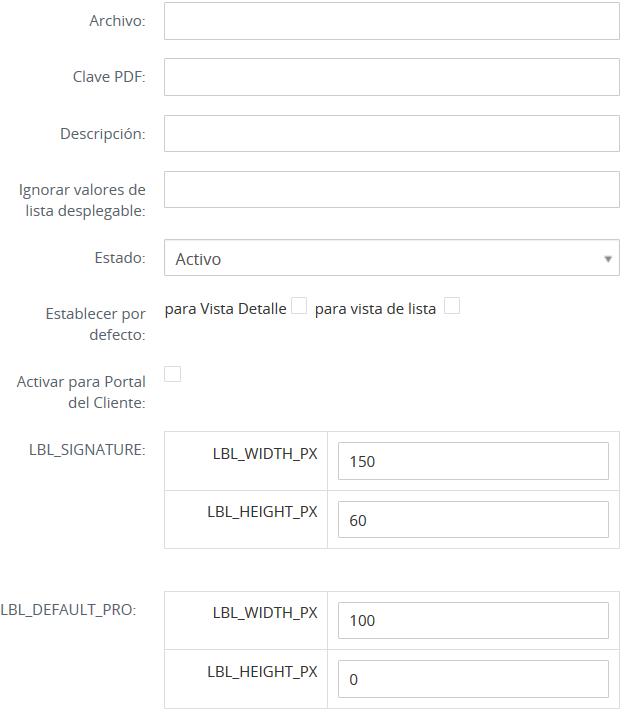This screenshot has height=716, width=627.
Task: Focus the LBL_DEFAULT_PRO height field showing 0
Action: 473,679
